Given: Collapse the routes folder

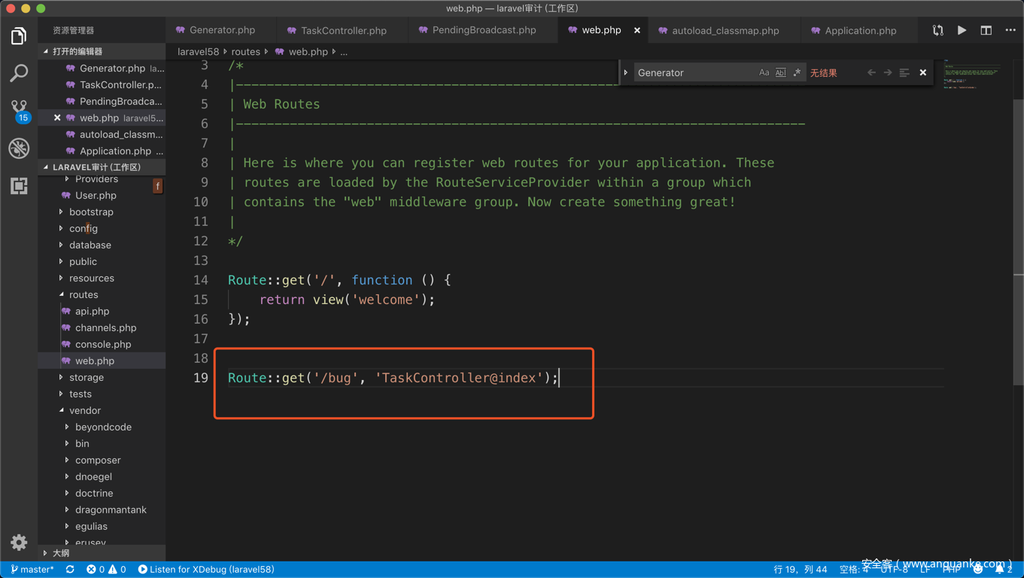Looking at the screenshot, I should pos(83,295).
